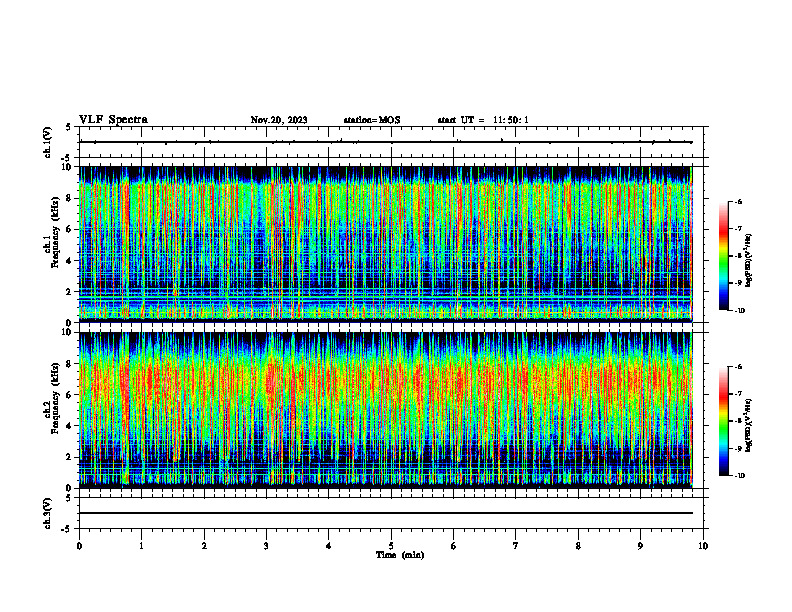Click the "ch.3(V)" waveform axis label
The image size is (792, 612).
pyautogui.click(x=47, y=514)
